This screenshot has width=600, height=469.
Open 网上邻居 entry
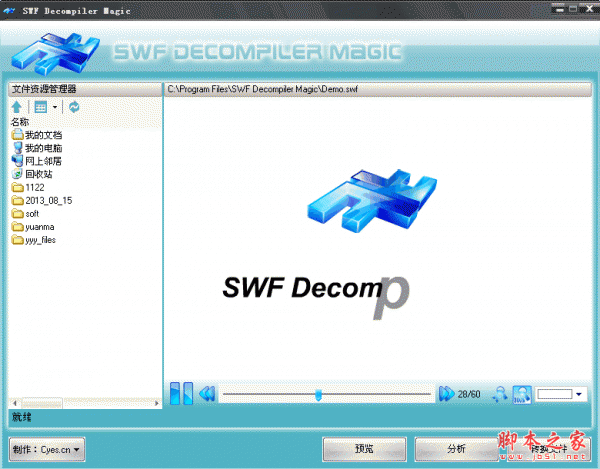point(37,161)
